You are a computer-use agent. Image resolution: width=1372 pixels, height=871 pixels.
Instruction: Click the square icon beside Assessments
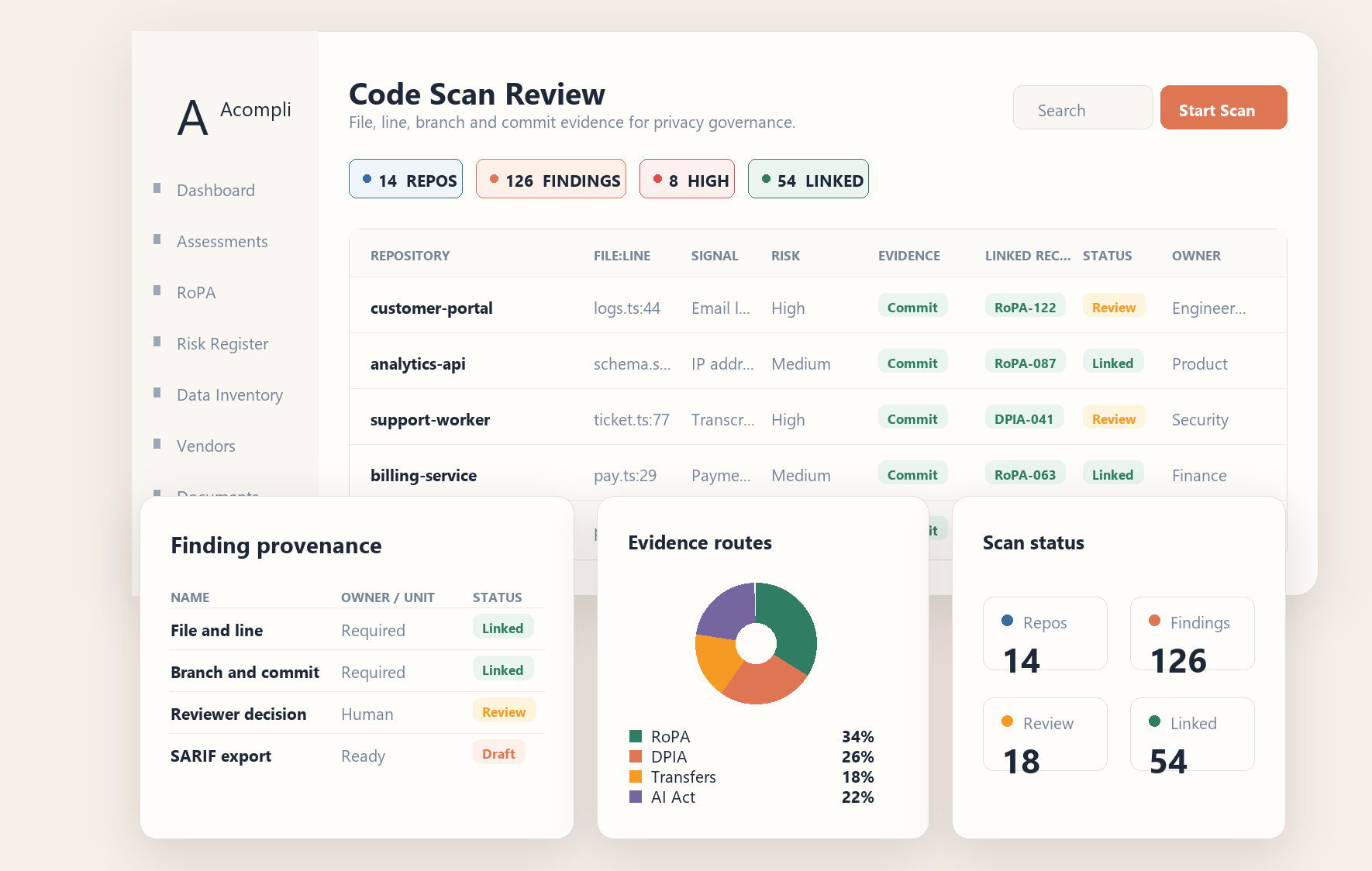[157, 239]
